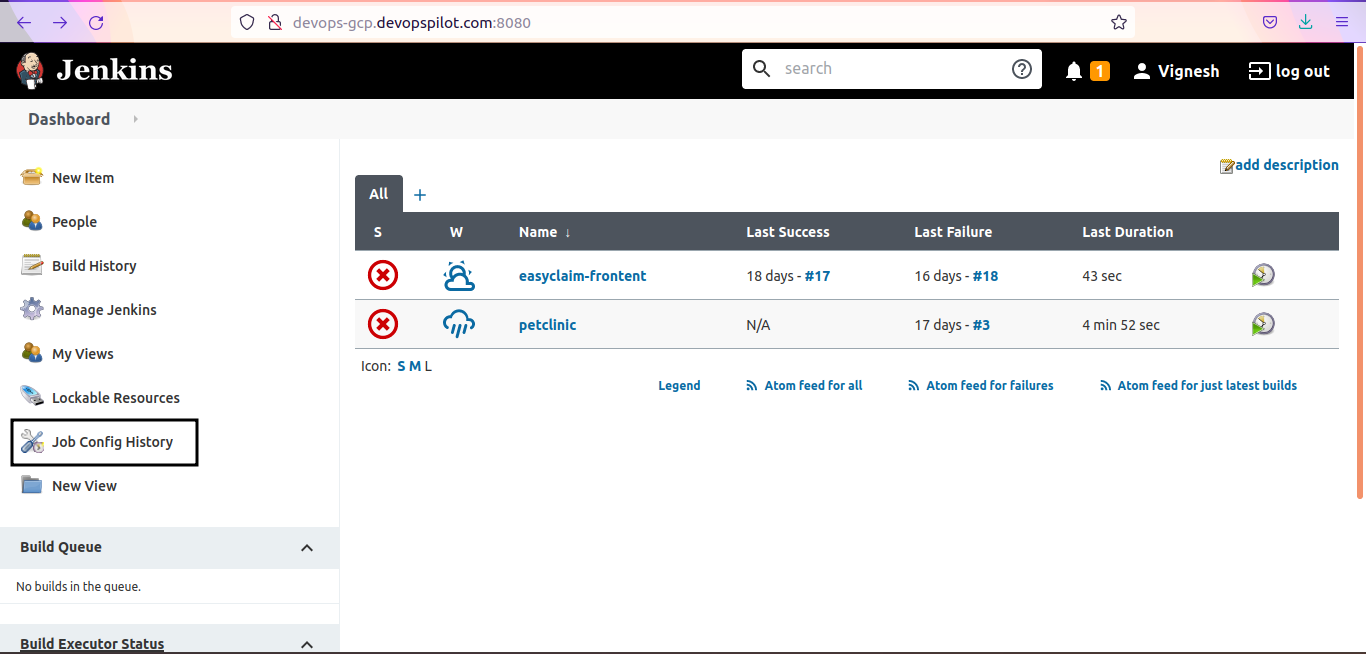Sort by the Last Success column header
The height and width of the screenshot is (654, 1366).
(788, 232)
